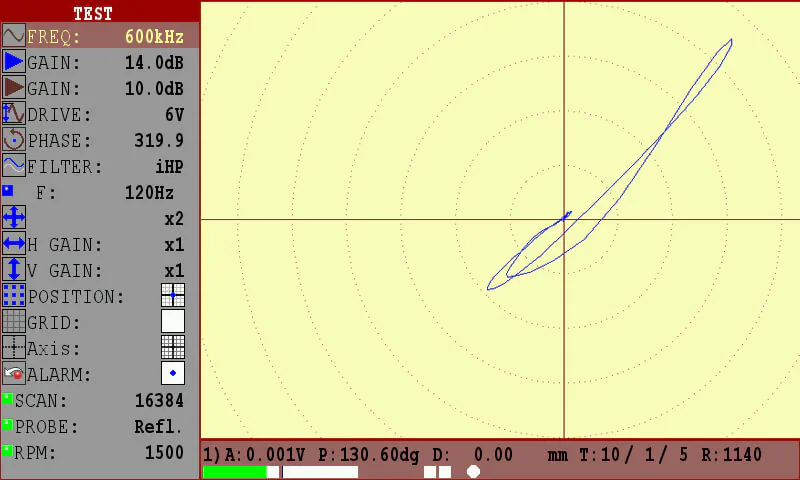The image size is (800, 480).
Task: Click the POSITION: label
Action: point(76,297)
